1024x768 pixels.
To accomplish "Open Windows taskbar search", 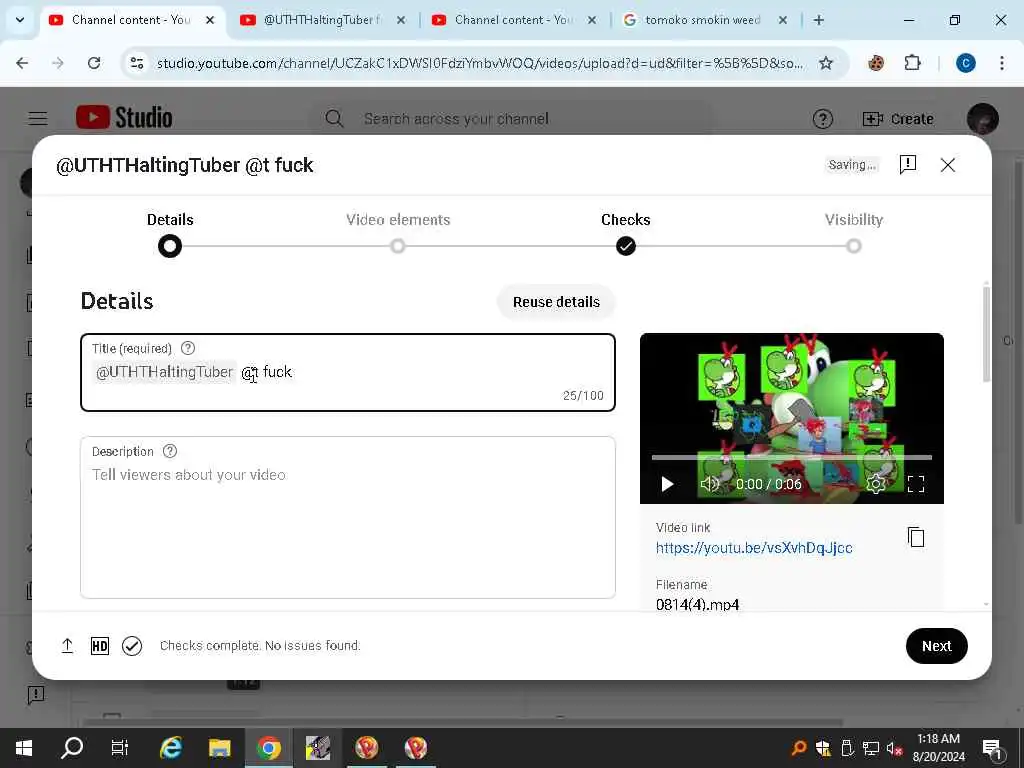I will [x=72, y=748].
